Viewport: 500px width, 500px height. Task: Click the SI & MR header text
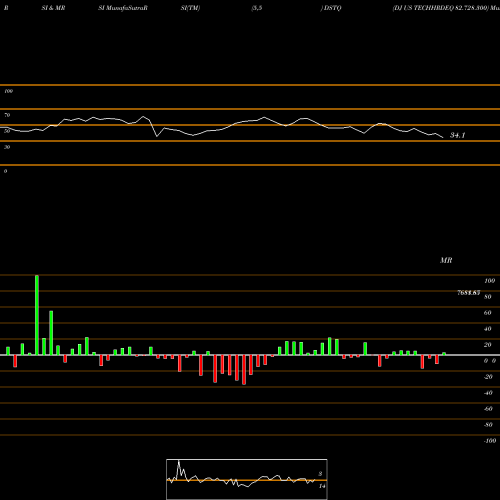point(53,8)
